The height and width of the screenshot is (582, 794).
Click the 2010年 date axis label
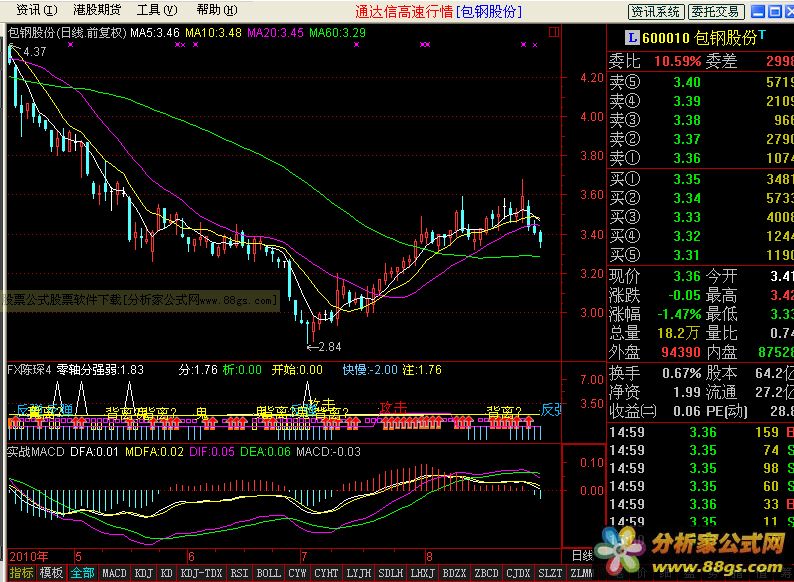point(29,557)
